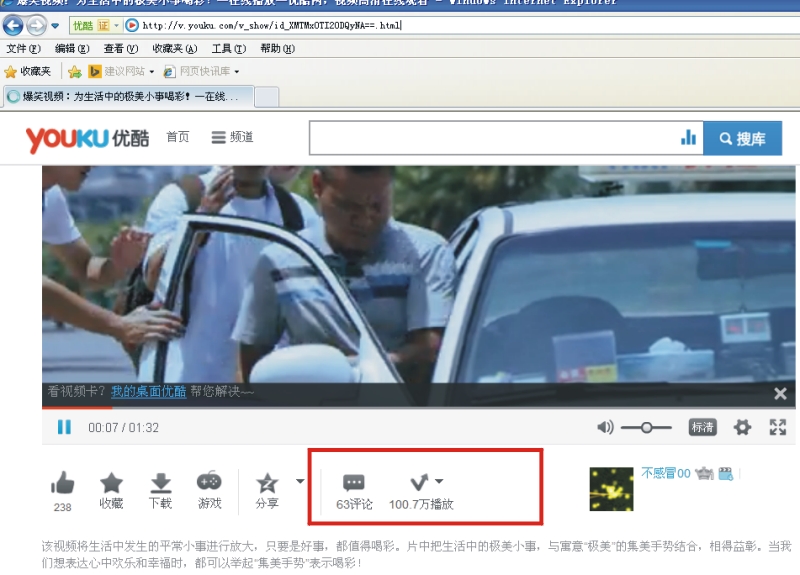This screenshot has height=575, width=800.
Task: Open the 查看(V) menu
Action: [x=121, y=49]
